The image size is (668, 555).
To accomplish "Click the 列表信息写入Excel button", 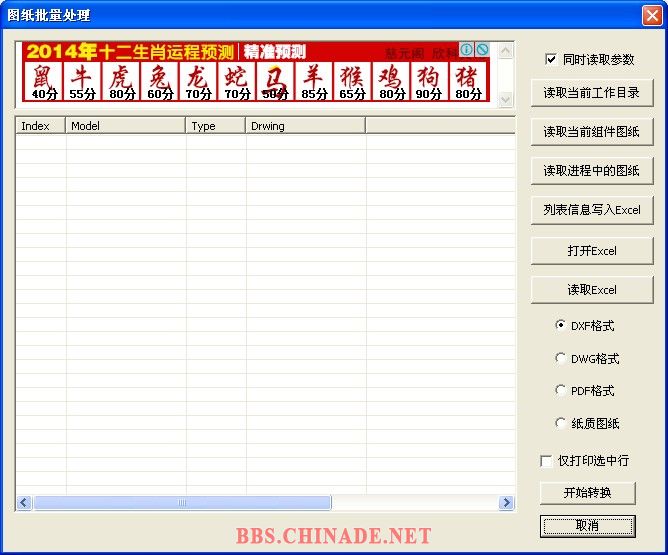I will (591, 210).
